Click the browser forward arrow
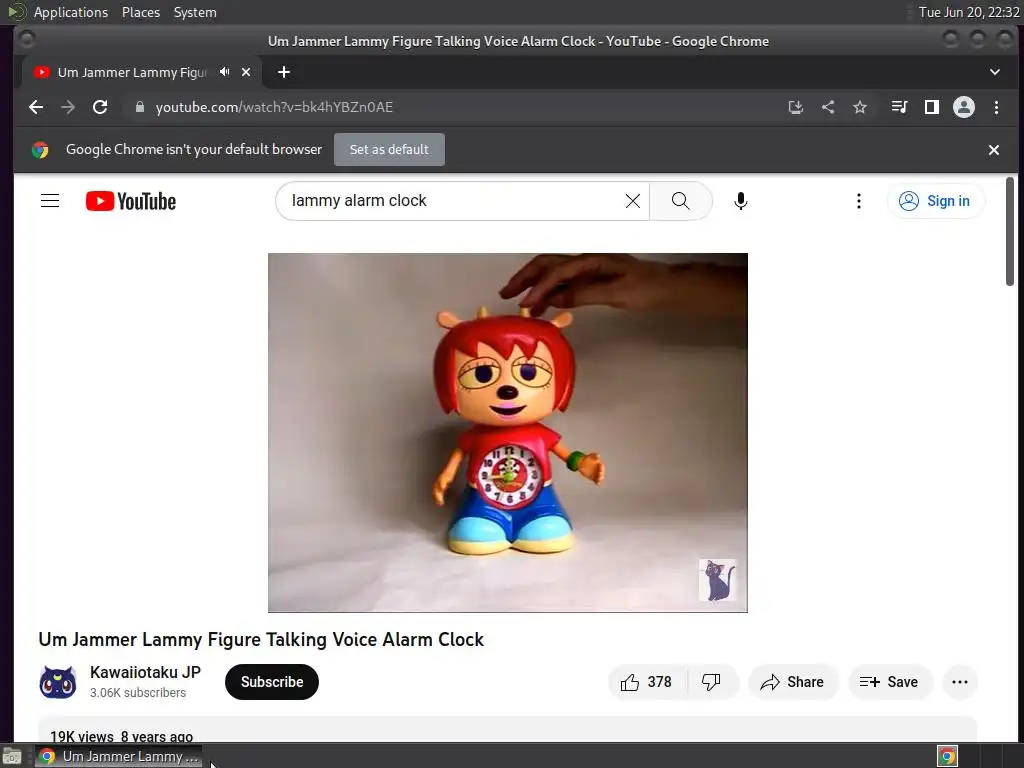 tap(68, 107)
